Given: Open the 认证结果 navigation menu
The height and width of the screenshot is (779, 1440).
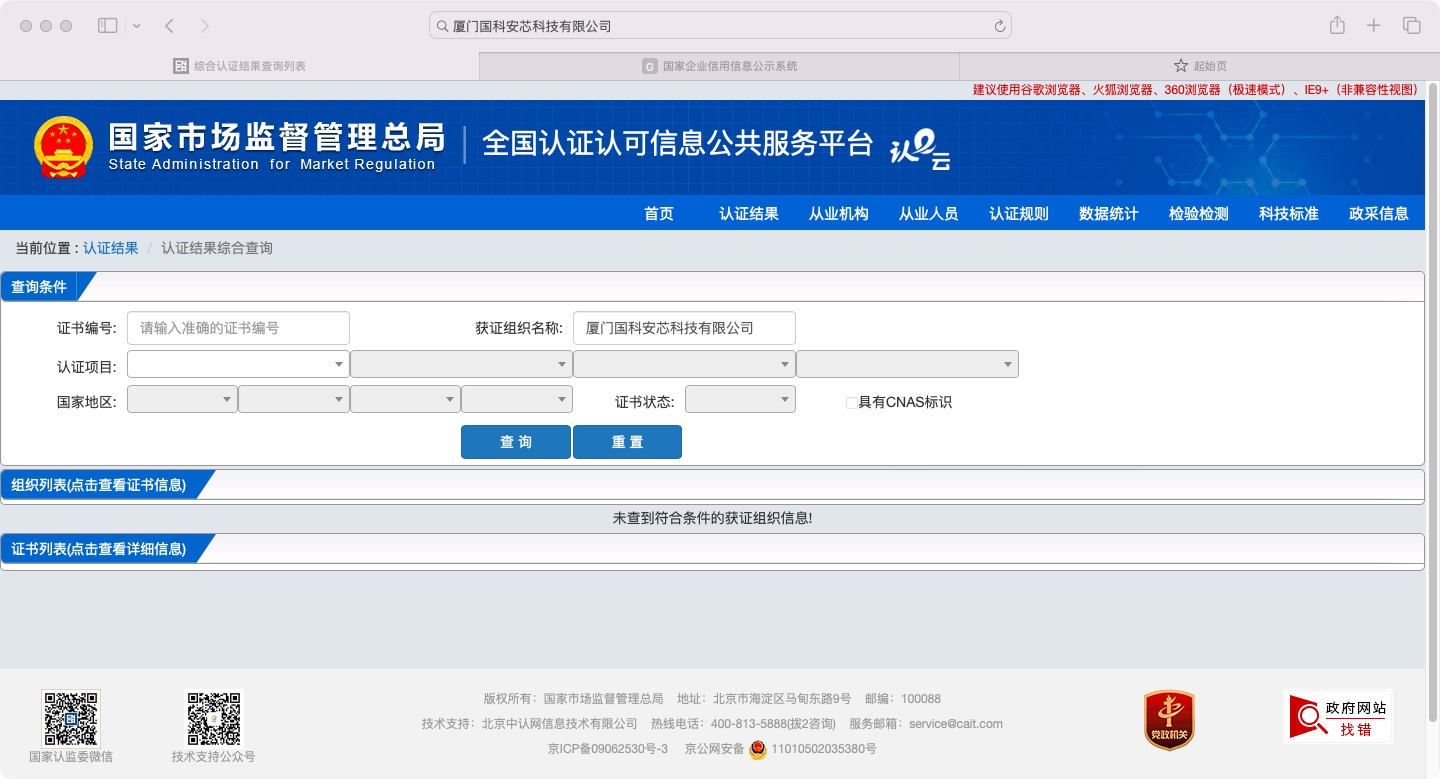Looking at the screenshot, I should click(749, 213).
